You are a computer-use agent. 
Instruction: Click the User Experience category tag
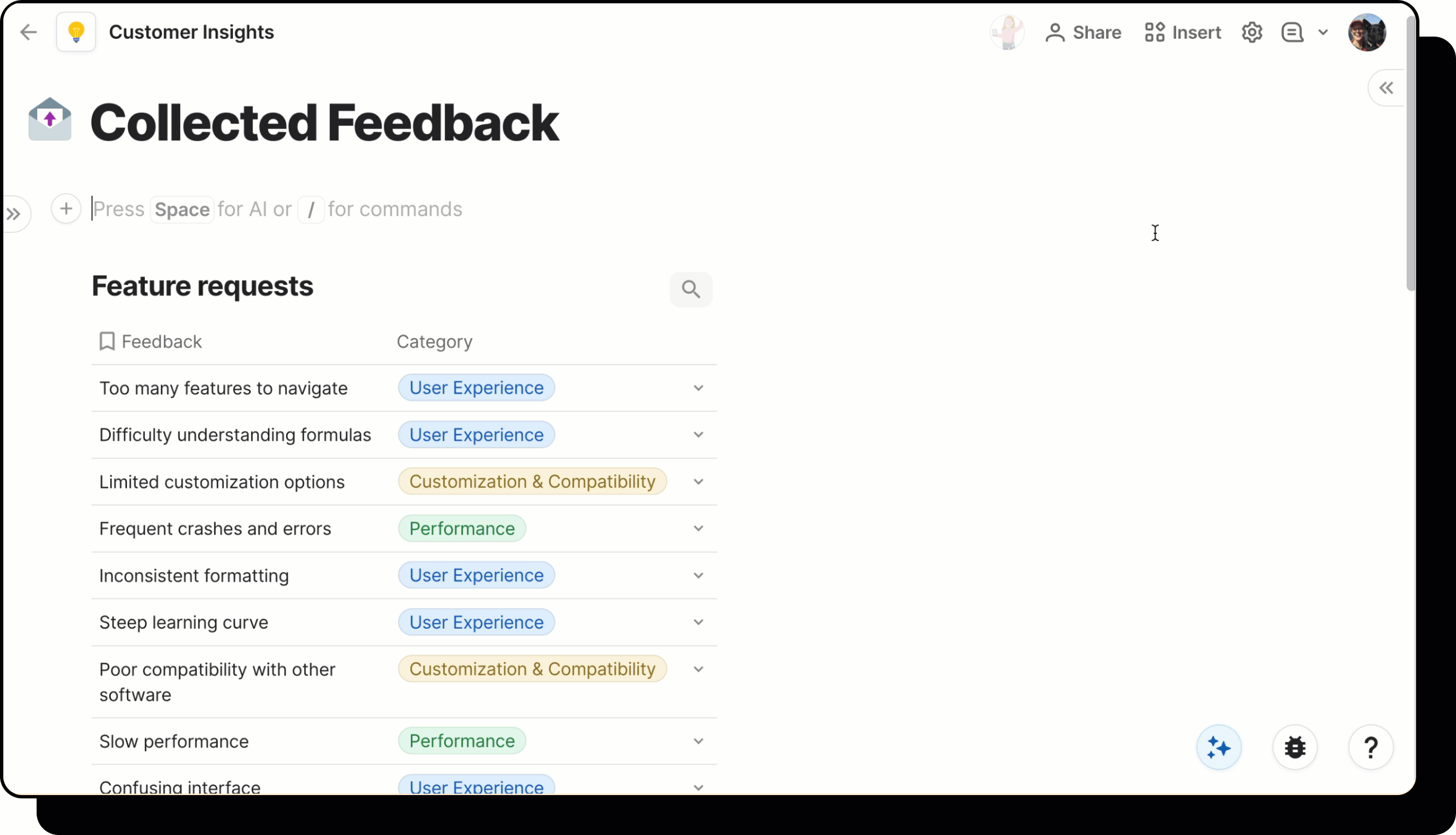[x=475, y=387]
